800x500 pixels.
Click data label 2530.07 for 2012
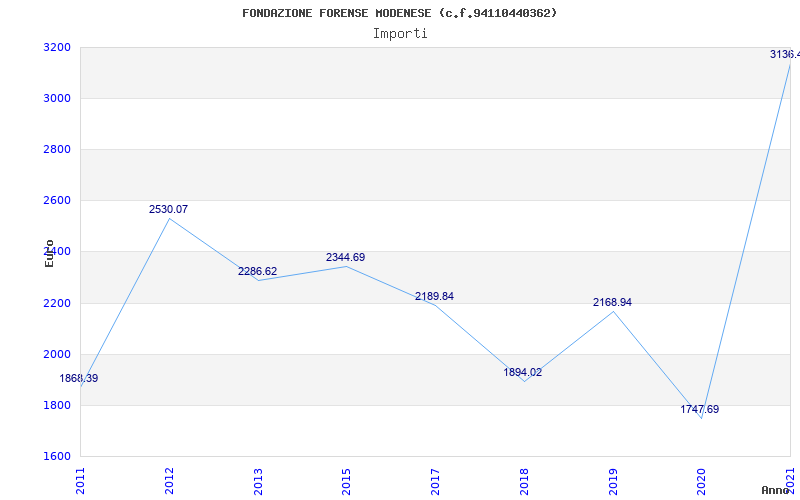(x=168, y=209)
